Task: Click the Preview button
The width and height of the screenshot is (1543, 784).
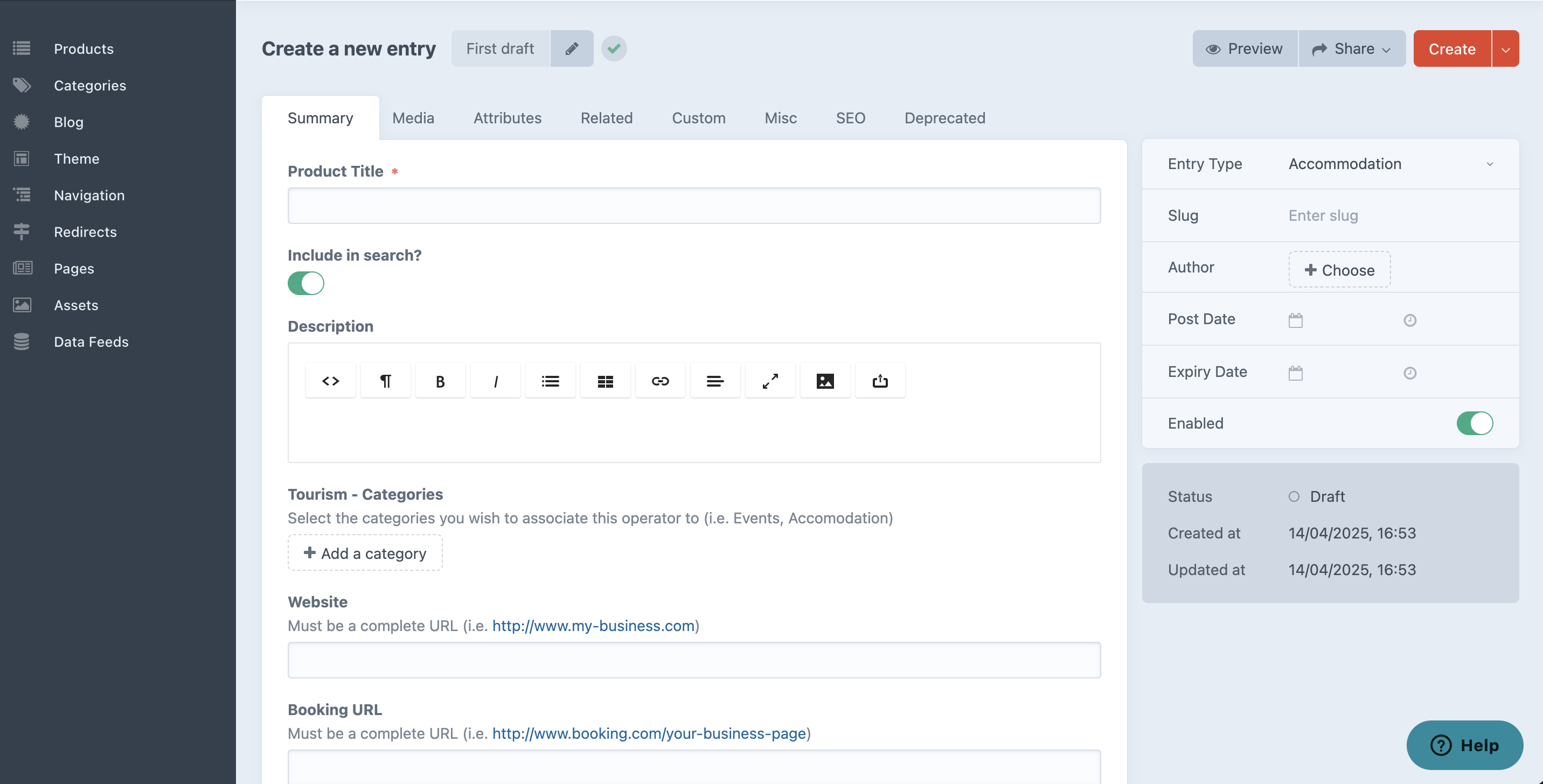Action: pos(1245,48)
